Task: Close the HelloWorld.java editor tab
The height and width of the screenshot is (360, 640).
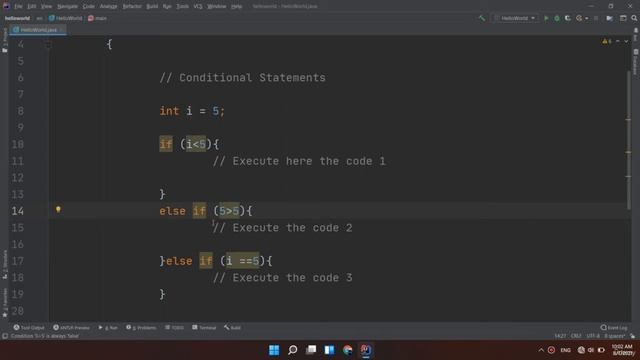Action: click(x=61, y=30)
